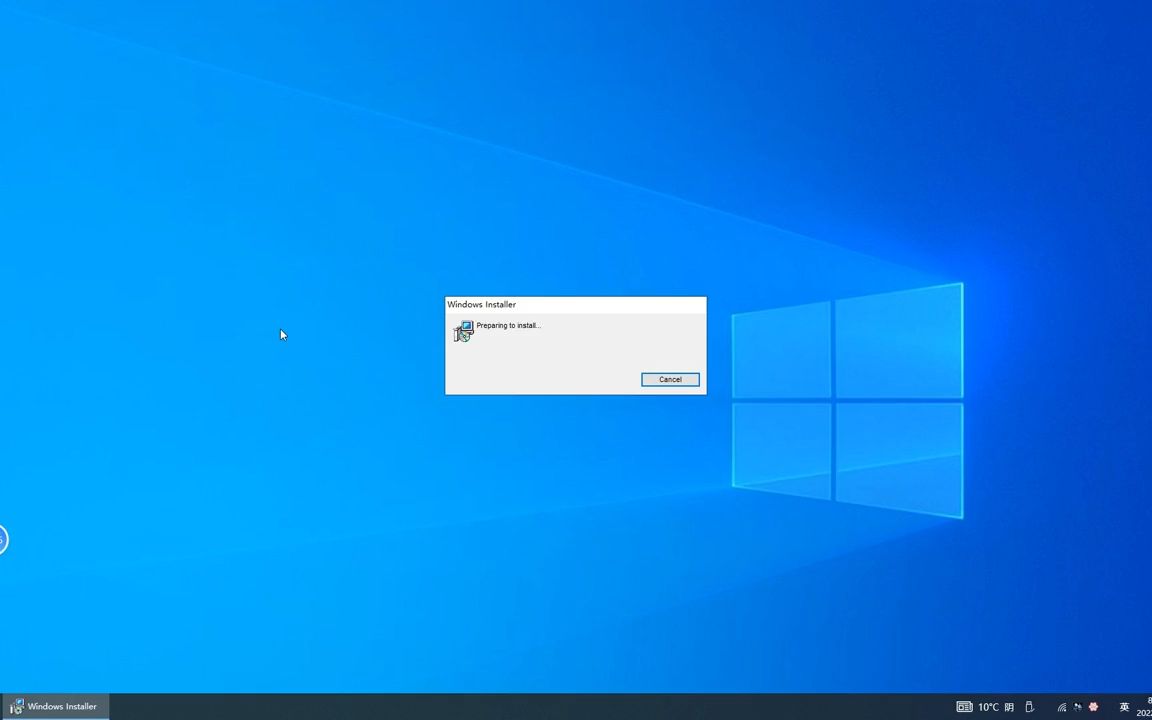Cancel the Windows Installer preparation
The image size is (1152, 720).
670,379
